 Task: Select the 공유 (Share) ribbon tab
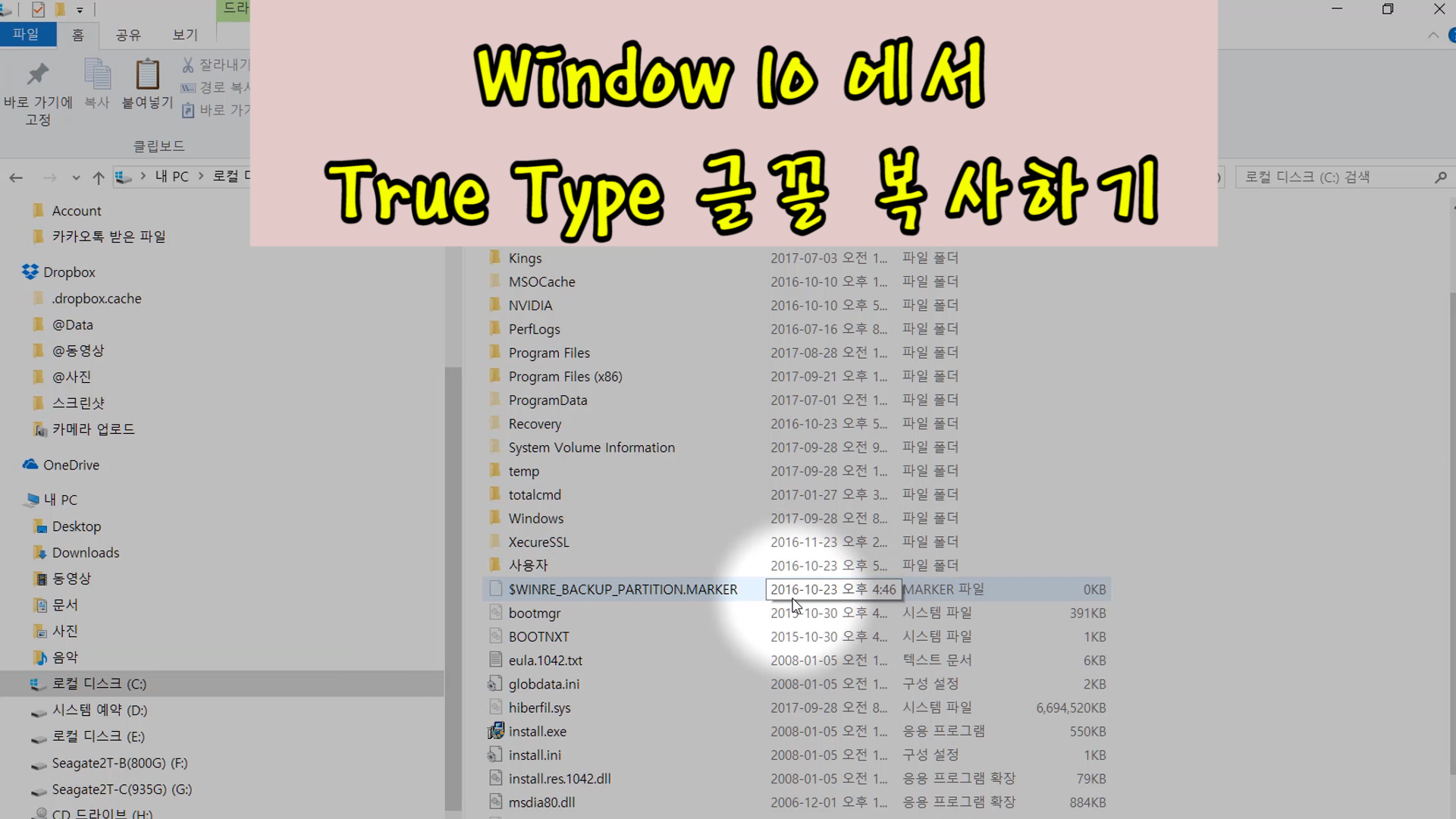(128, 35)
